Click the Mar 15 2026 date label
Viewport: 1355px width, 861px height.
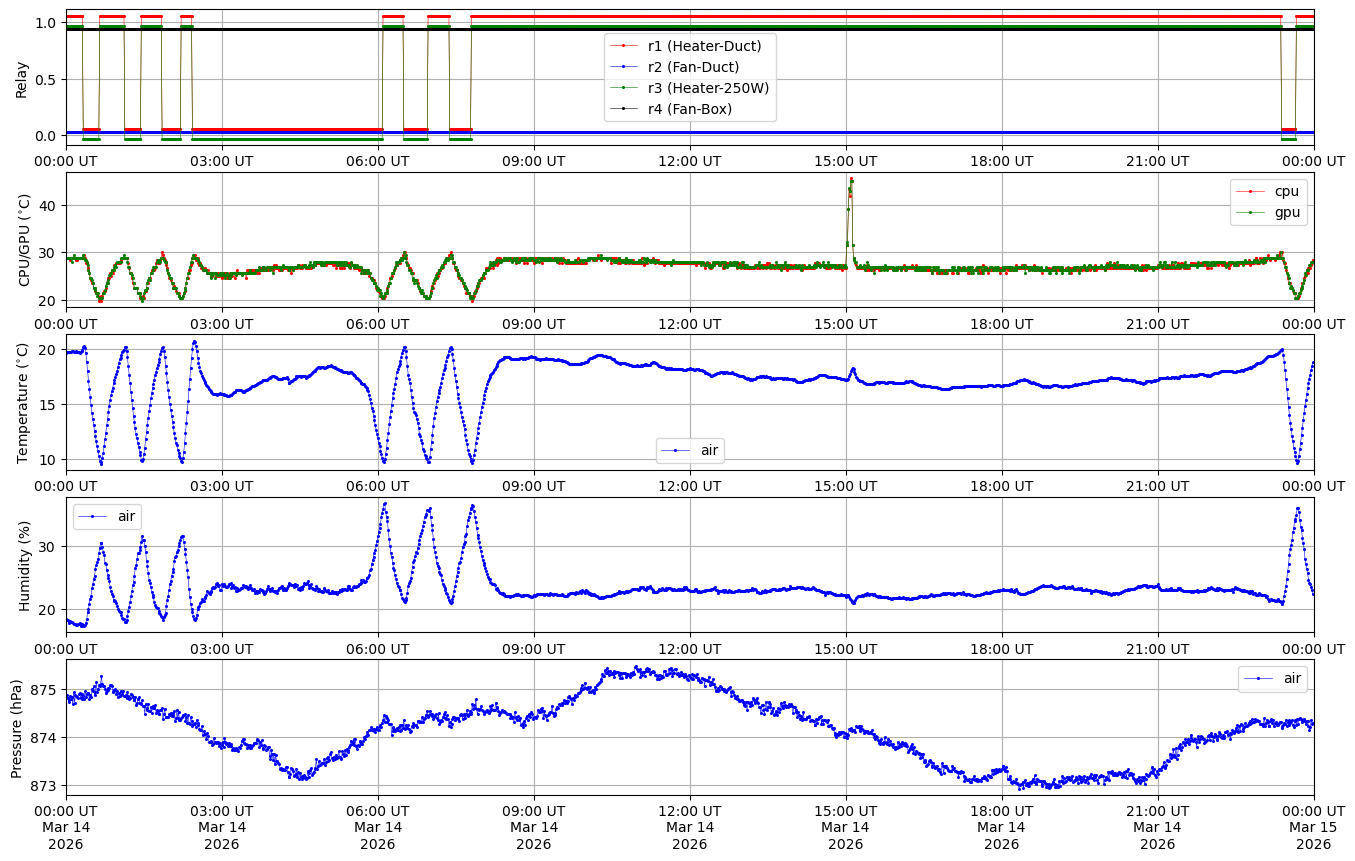click(1313, 835)
